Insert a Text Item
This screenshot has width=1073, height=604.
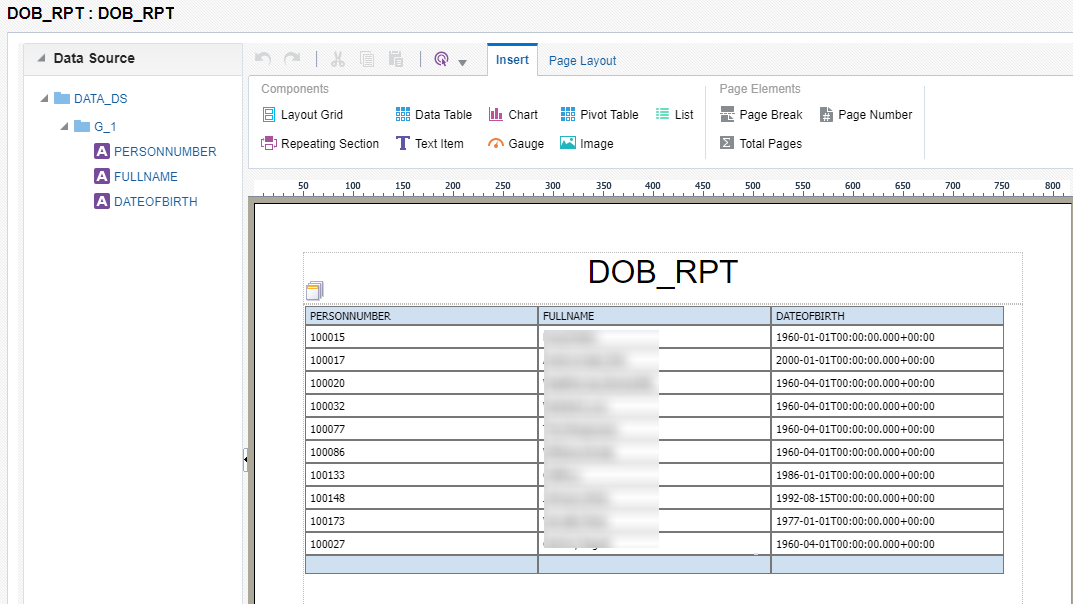(430, 144)
